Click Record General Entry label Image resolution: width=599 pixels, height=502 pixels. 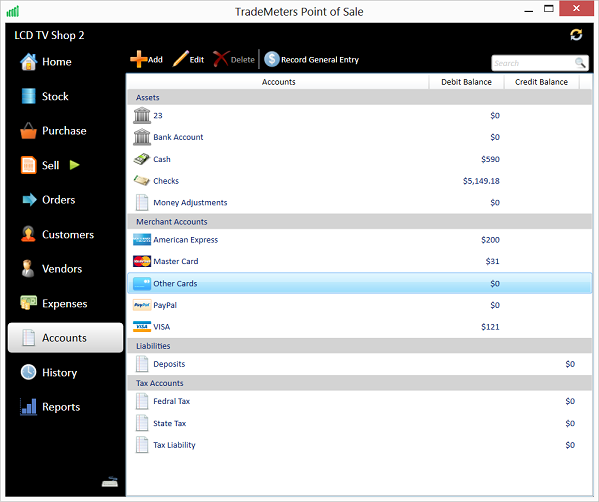point(320,60)
